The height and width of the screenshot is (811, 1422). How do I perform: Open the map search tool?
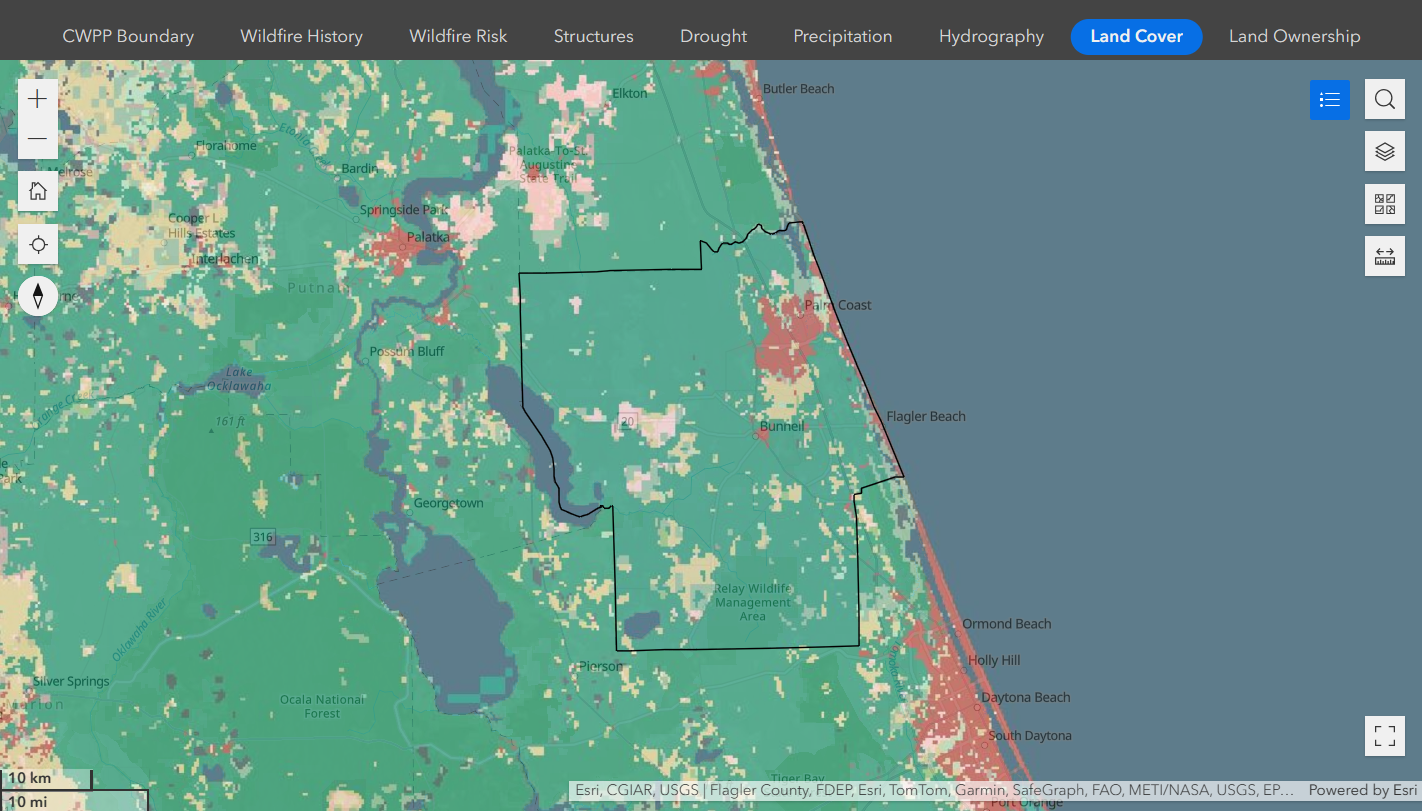click(1384, 99)
